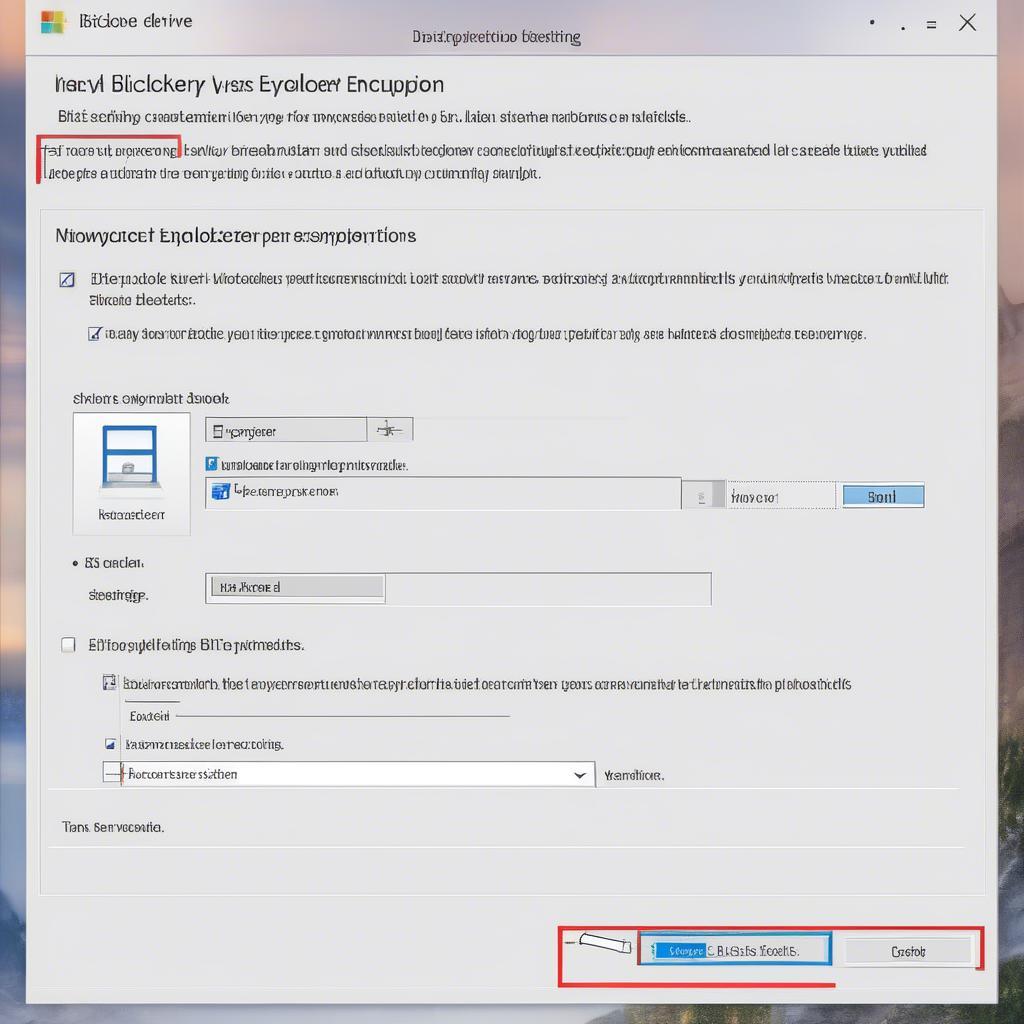Click the 'Rstoaedeerr' caption under the thumbnail
Screen dimensions: 1024x1024
131,515
